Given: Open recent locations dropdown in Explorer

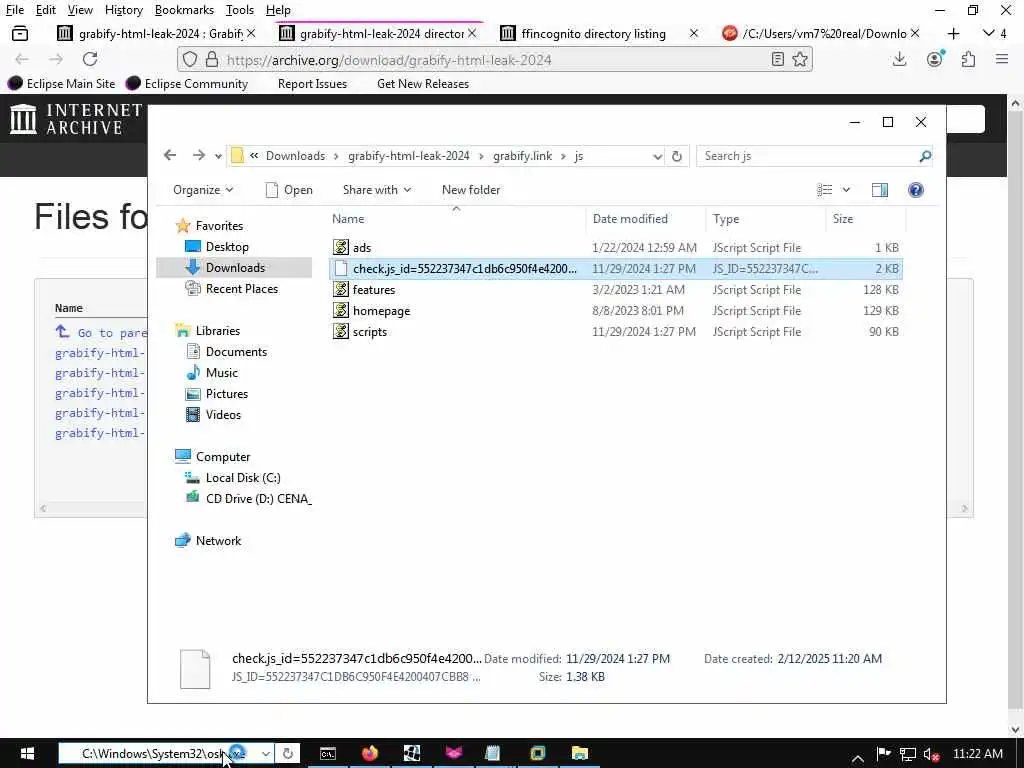Looking at the screenshot, I should [x=218, y=156].
